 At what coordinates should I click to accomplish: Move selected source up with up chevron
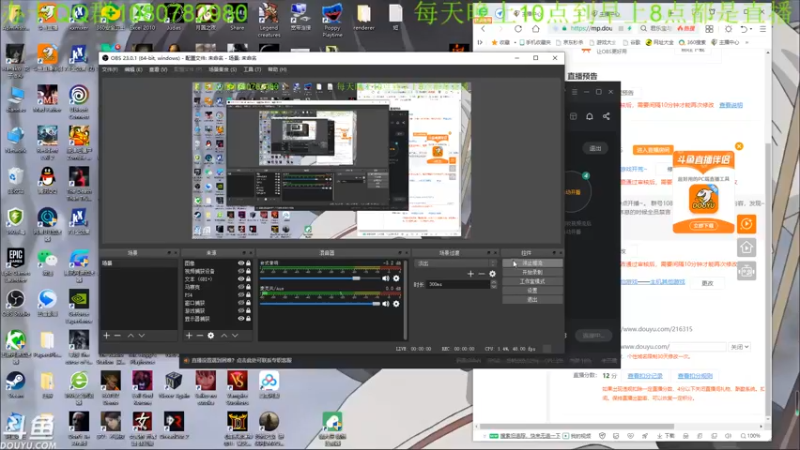tap(224, 335)
